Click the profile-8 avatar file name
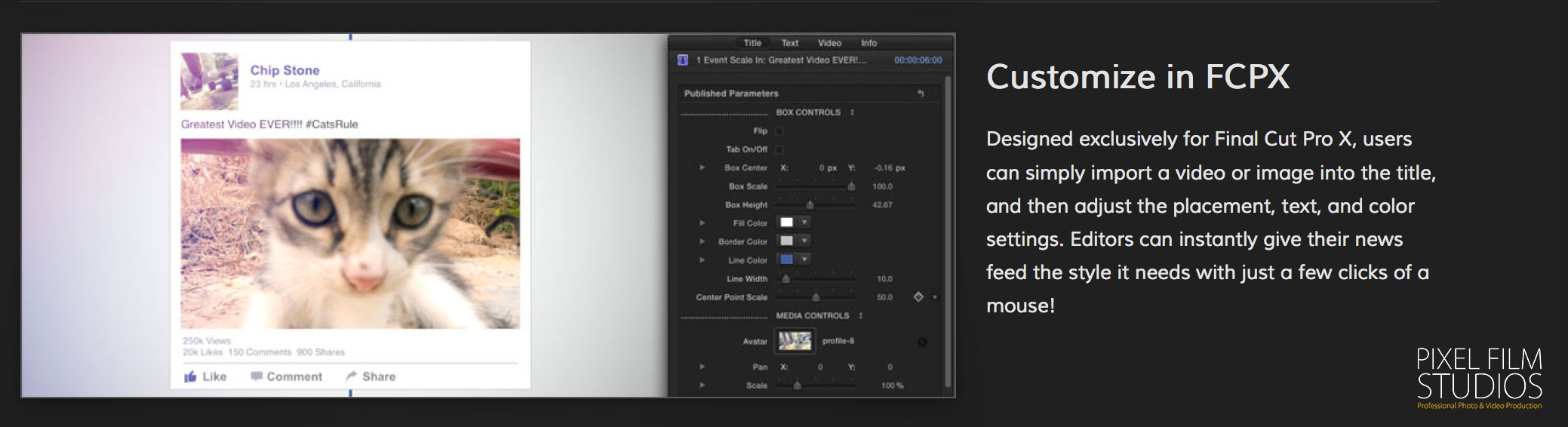This screenshot has height=427, width=1568. (x=838, y=341)
